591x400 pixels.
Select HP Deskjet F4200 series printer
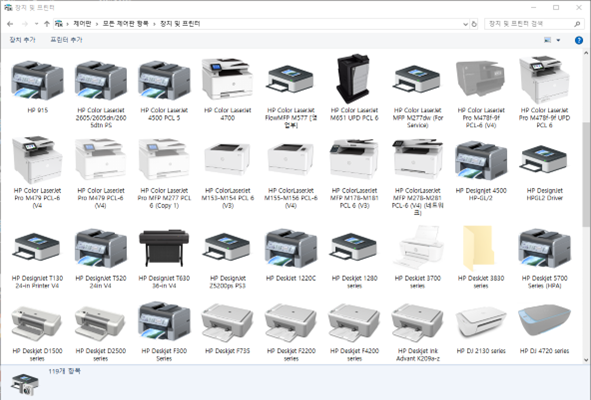pos(354,331)
